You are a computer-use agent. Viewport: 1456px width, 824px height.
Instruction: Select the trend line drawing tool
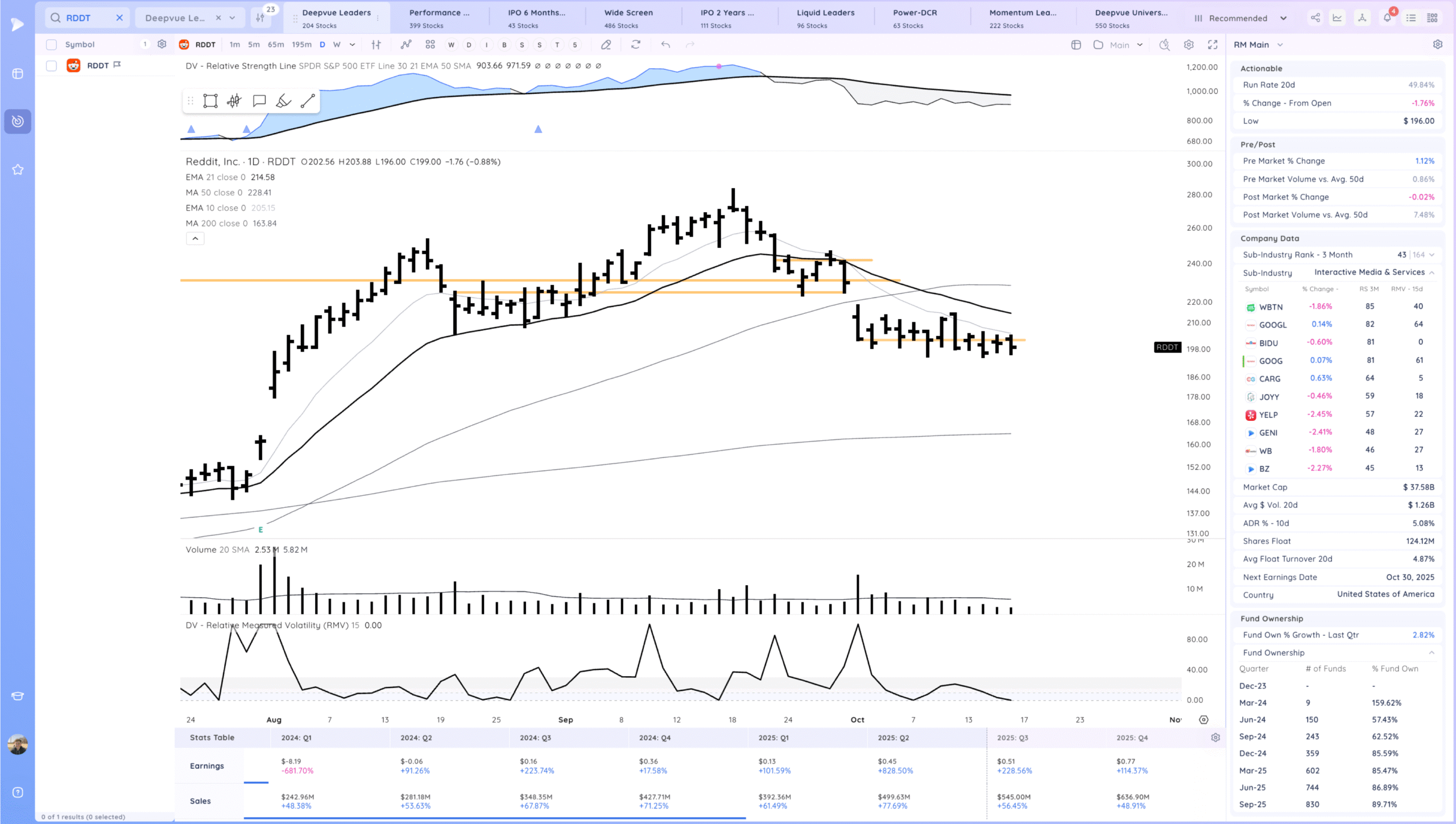point(308,101)
